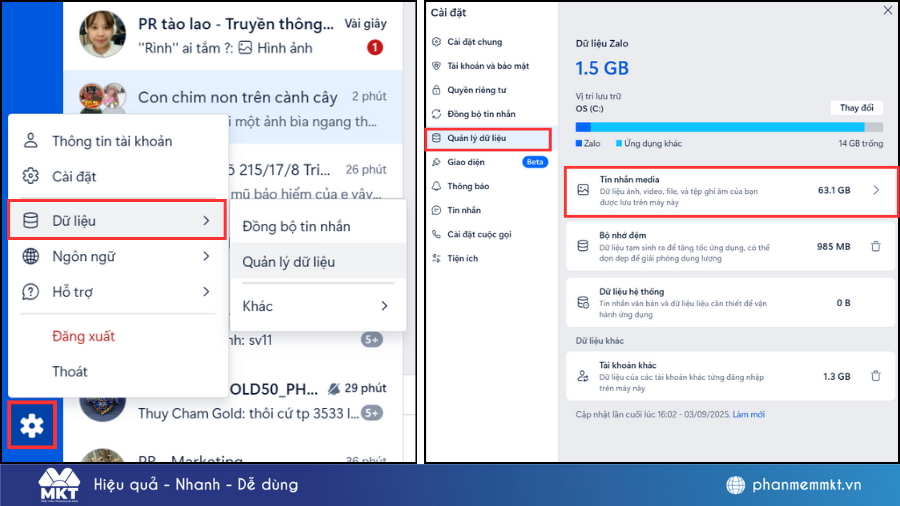
Task: Click the phone icon next to Cài đặt cuộc gọi
Action: (x=436, y=235)
